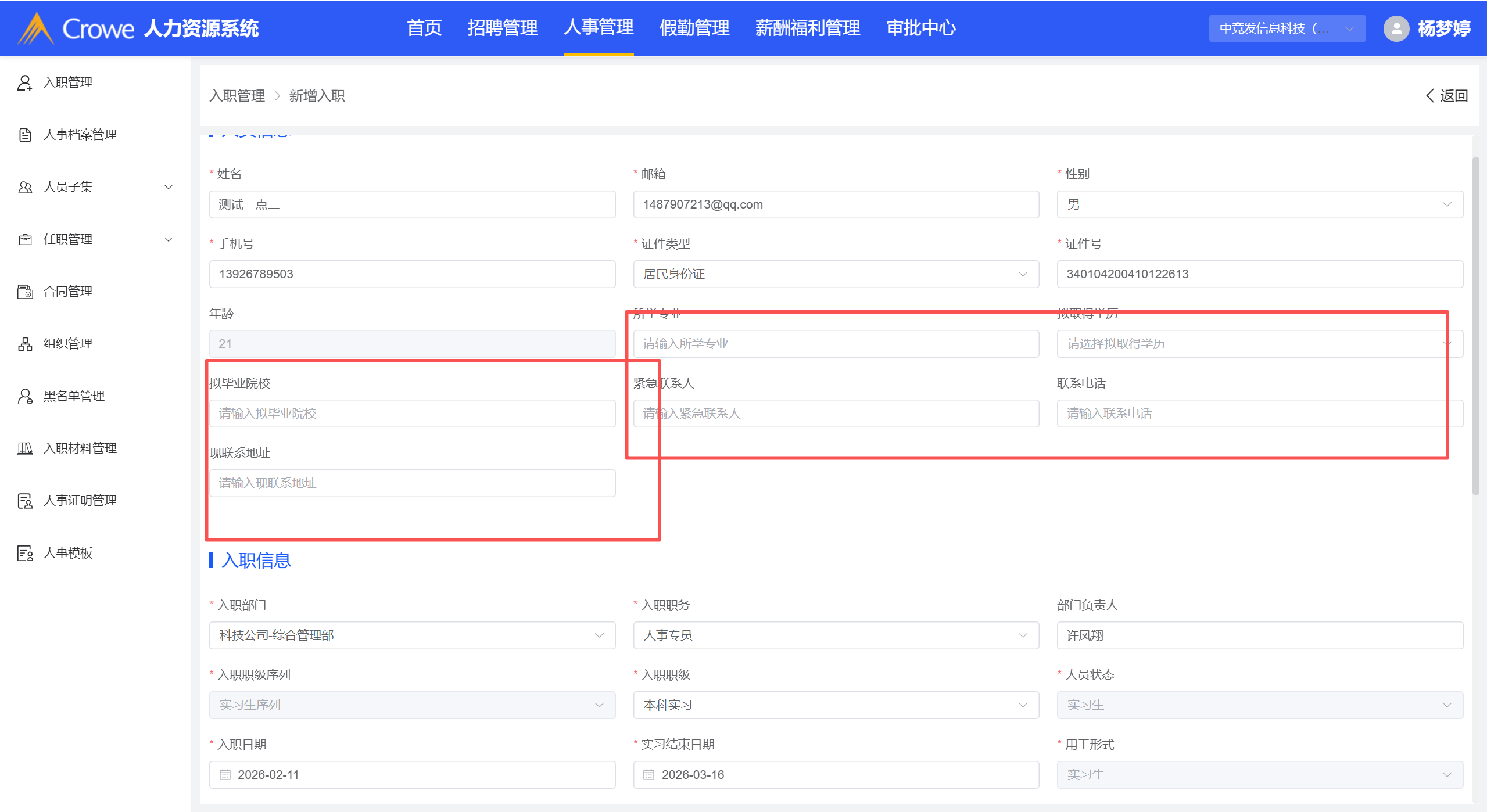Click the 合同管理 sidebar icon
1487x812 pixels.
point(24,292)
